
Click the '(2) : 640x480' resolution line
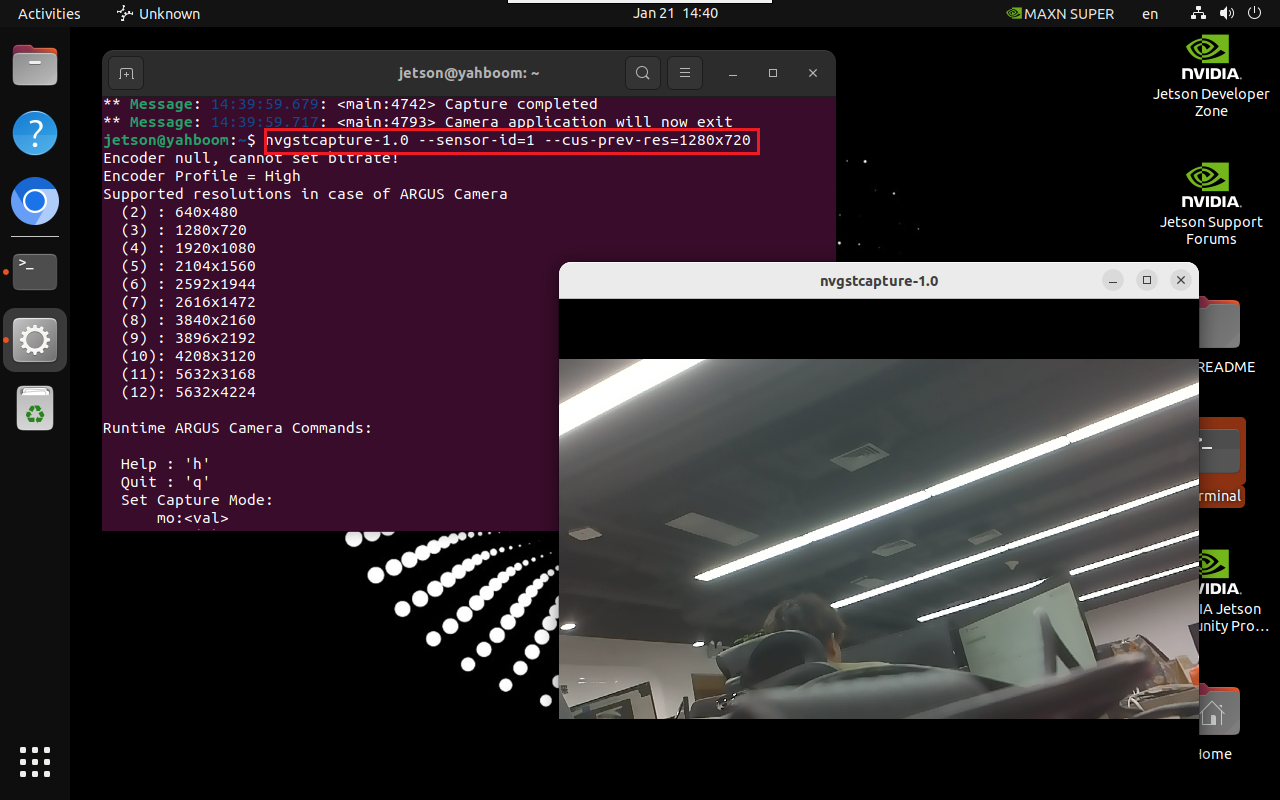coord(179,212)
